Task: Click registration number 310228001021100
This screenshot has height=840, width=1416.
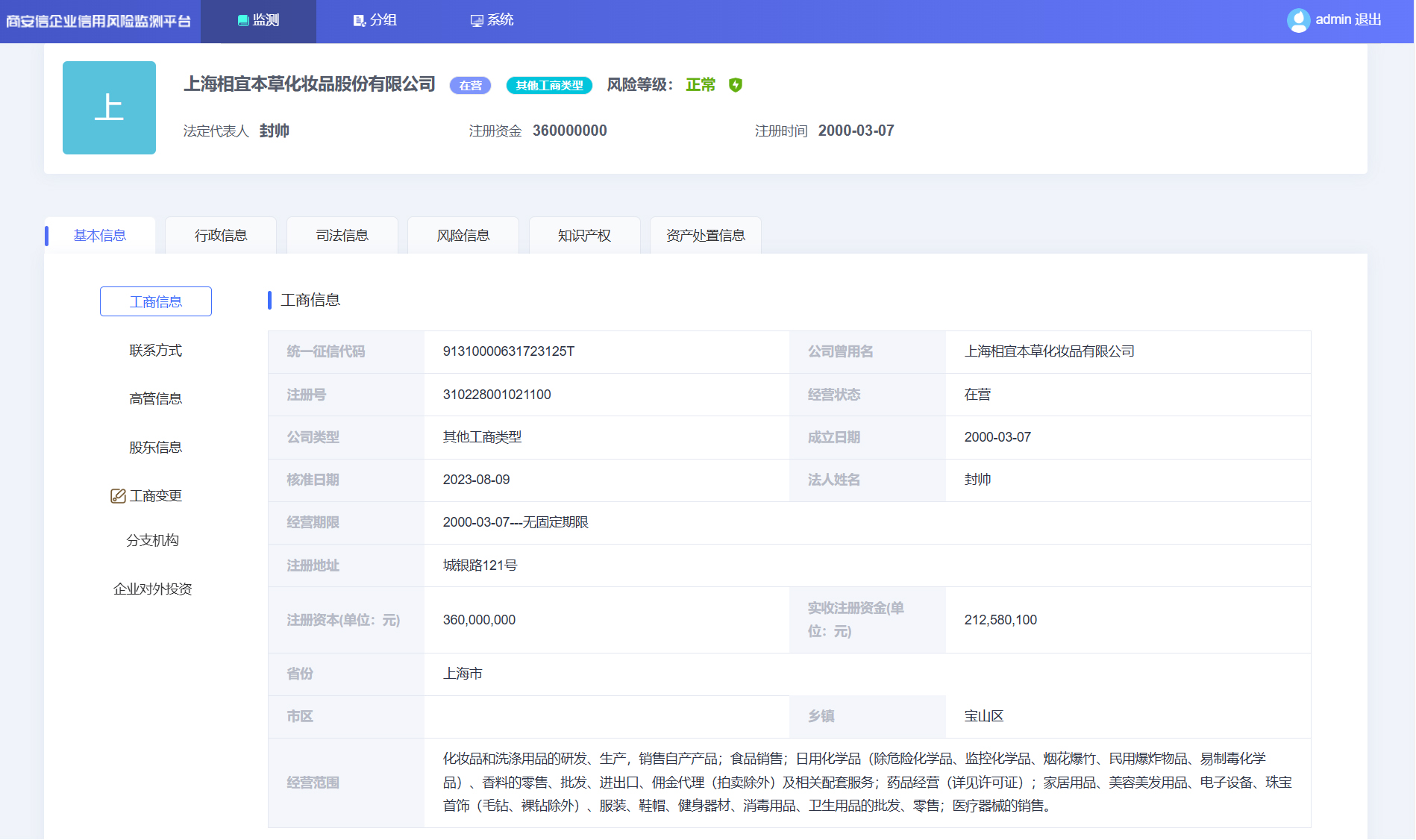Action: 497,395
